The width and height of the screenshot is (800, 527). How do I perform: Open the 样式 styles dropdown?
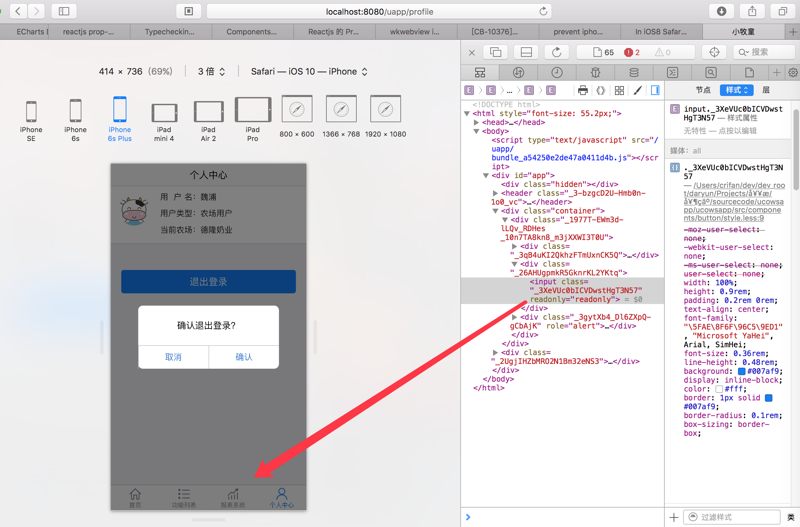(x=737, y=90)
